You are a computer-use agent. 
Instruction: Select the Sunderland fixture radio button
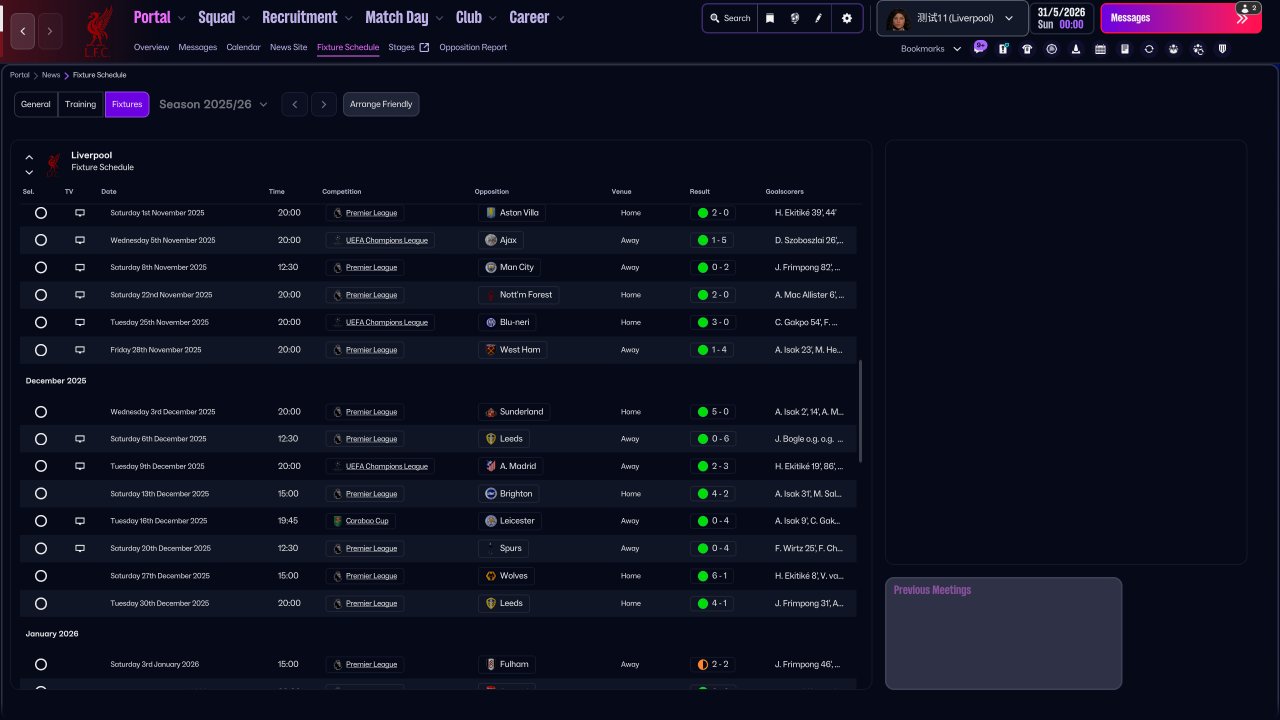[x=41, y=412]
